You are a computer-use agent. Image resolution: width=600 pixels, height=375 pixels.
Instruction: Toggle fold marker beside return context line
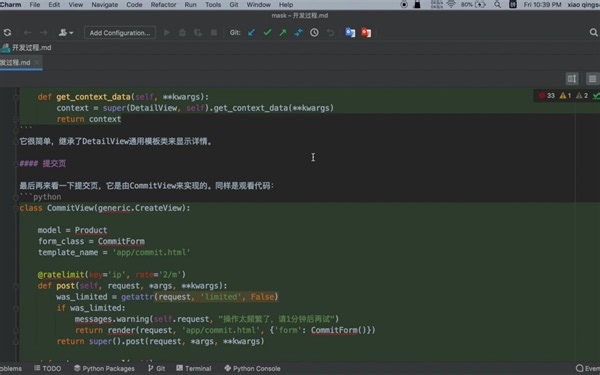coord(16,119)
